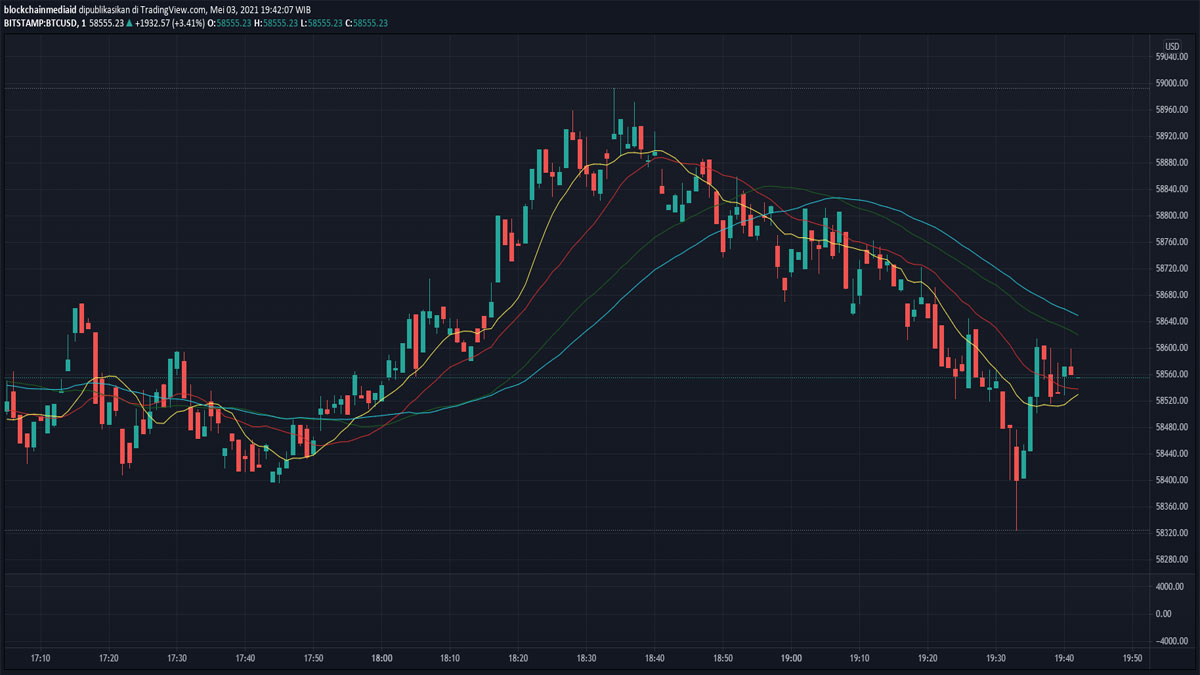Click the −4000.00 lower pane scale label
The width and height of the screenshot is (1200, 675).
tap(1168, 640)
